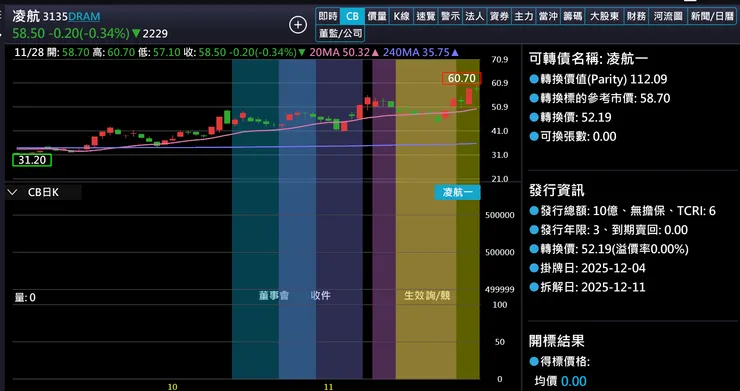
Task: Open the 董監/公司 tab
Action: pos(340,34)
